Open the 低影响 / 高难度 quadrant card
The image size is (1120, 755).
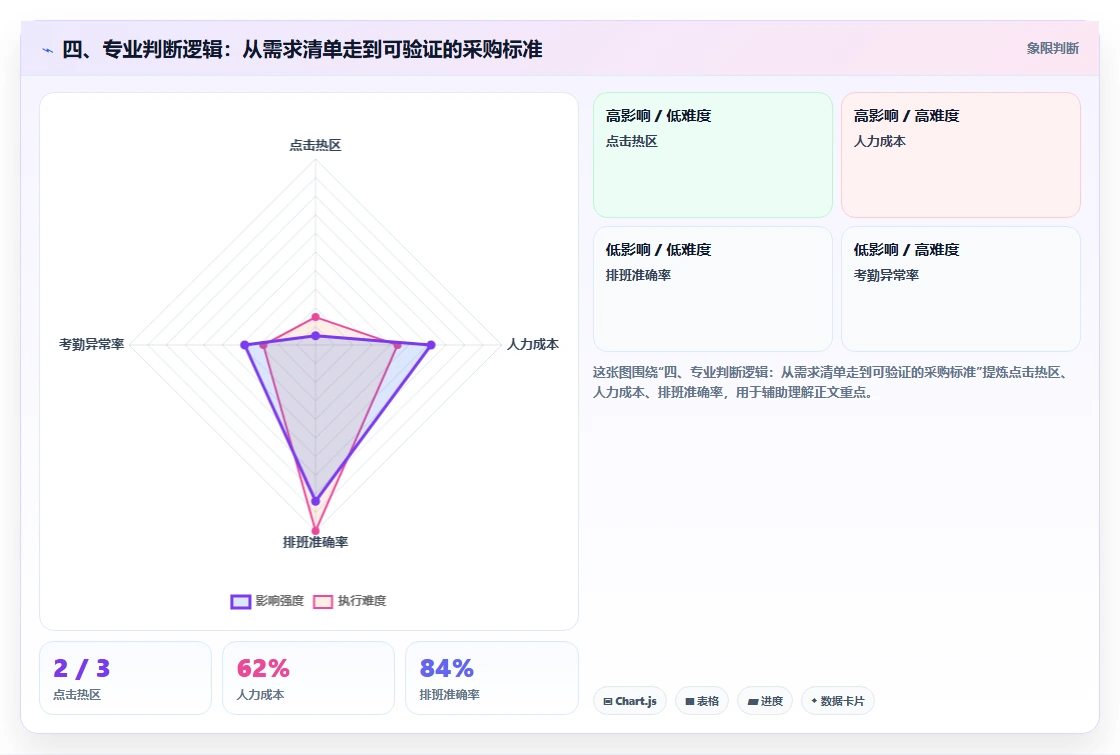point(961,289)
